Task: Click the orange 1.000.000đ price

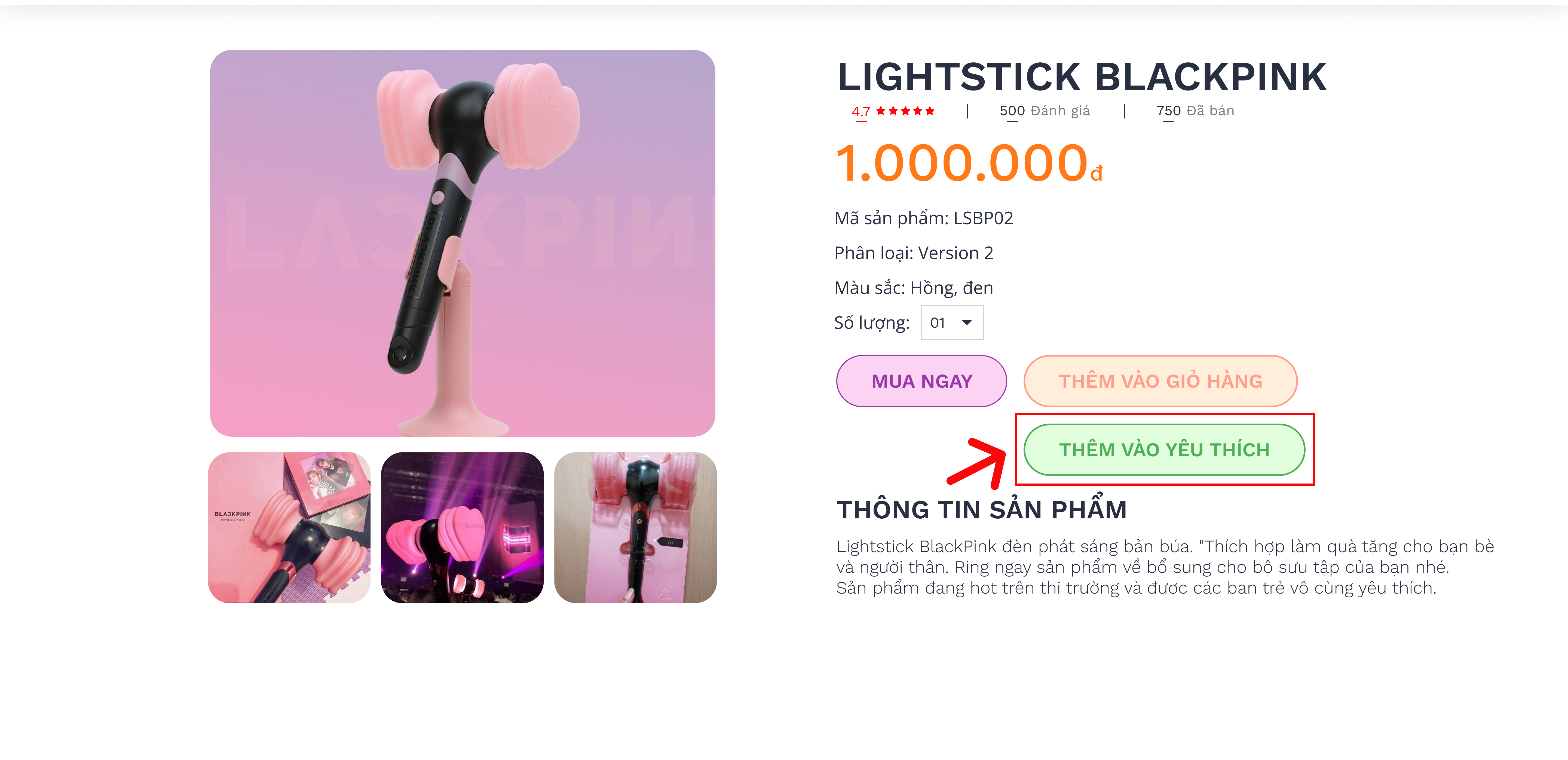Action: coord(969,163)
